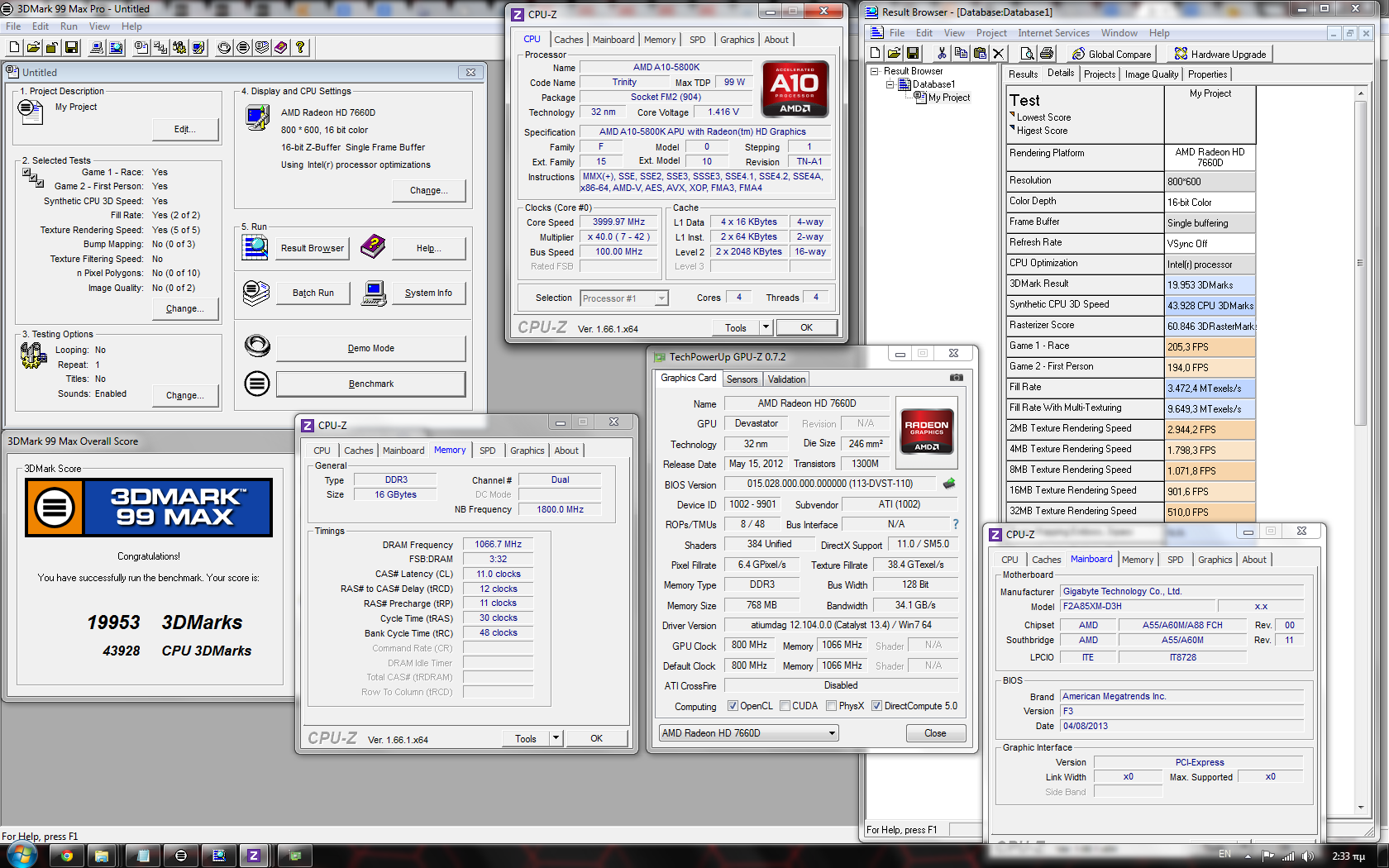Collapse Highest Score triangle in Test header

tap(1012, 128)
